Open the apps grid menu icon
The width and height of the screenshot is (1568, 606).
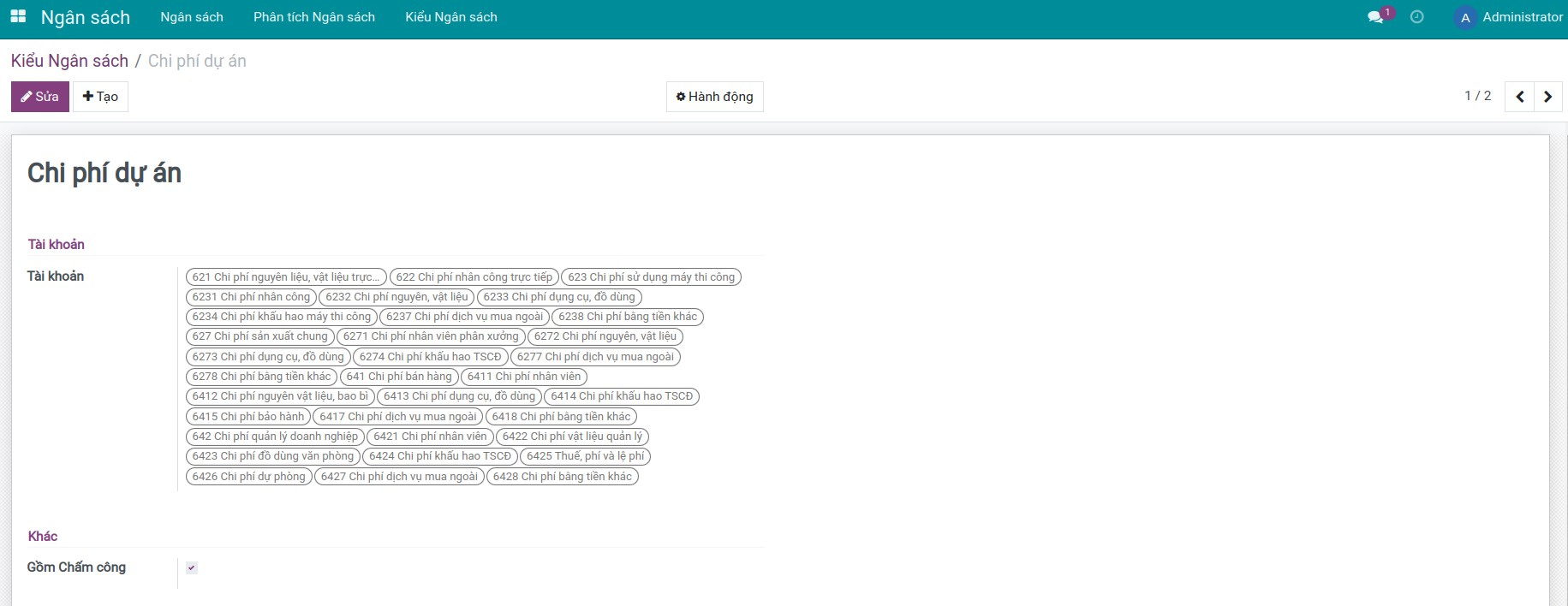18,17
